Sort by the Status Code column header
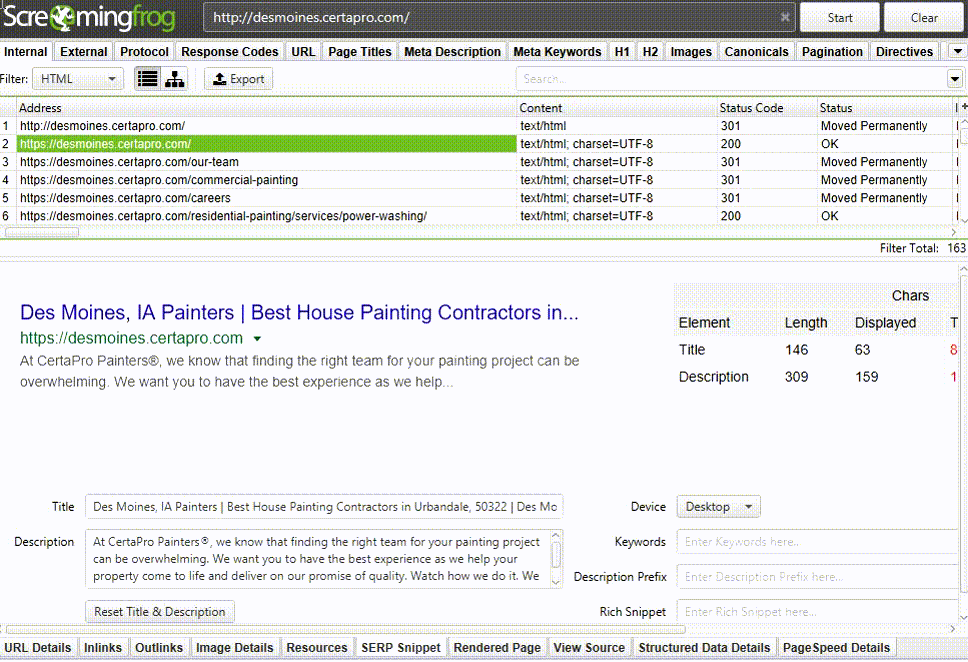The width and height of the screenshot is (968, 662). [767, 107]
